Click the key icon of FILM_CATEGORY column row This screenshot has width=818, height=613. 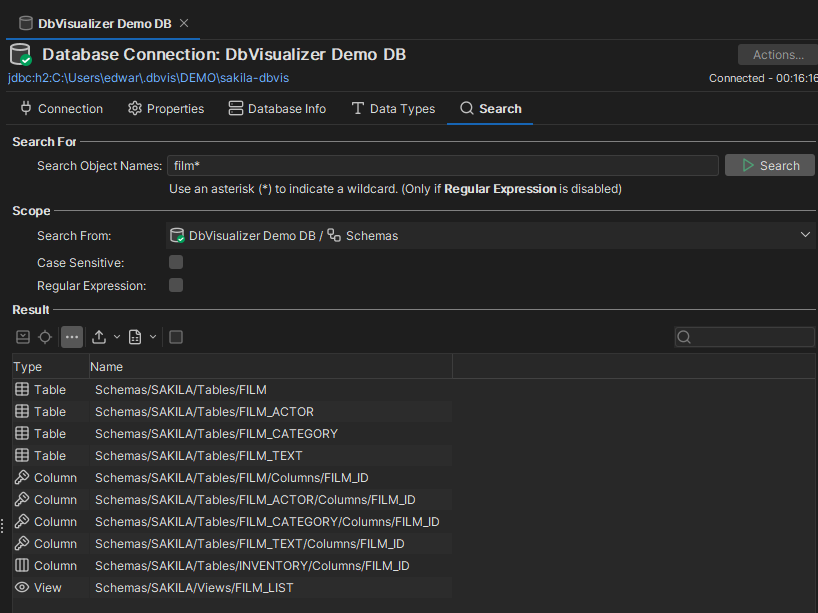coord(22,522)
